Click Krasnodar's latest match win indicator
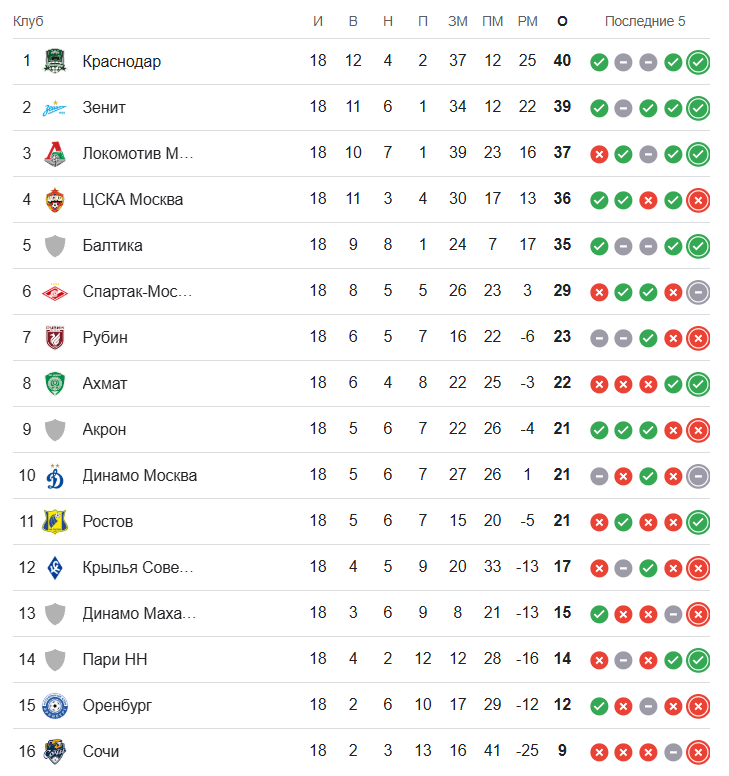Screen dimensions: 729x776 [698, 62]
